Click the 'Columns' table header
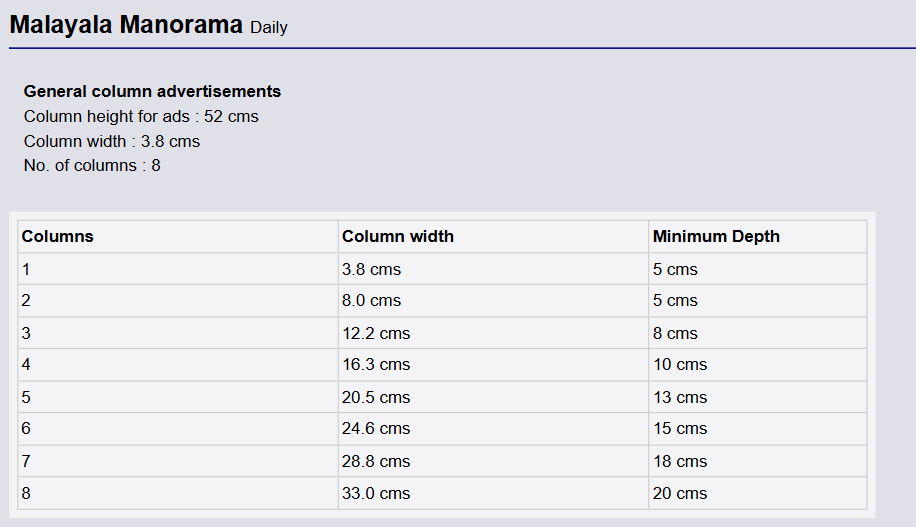The height and width of the screenshot is (527, 916). 178,237
